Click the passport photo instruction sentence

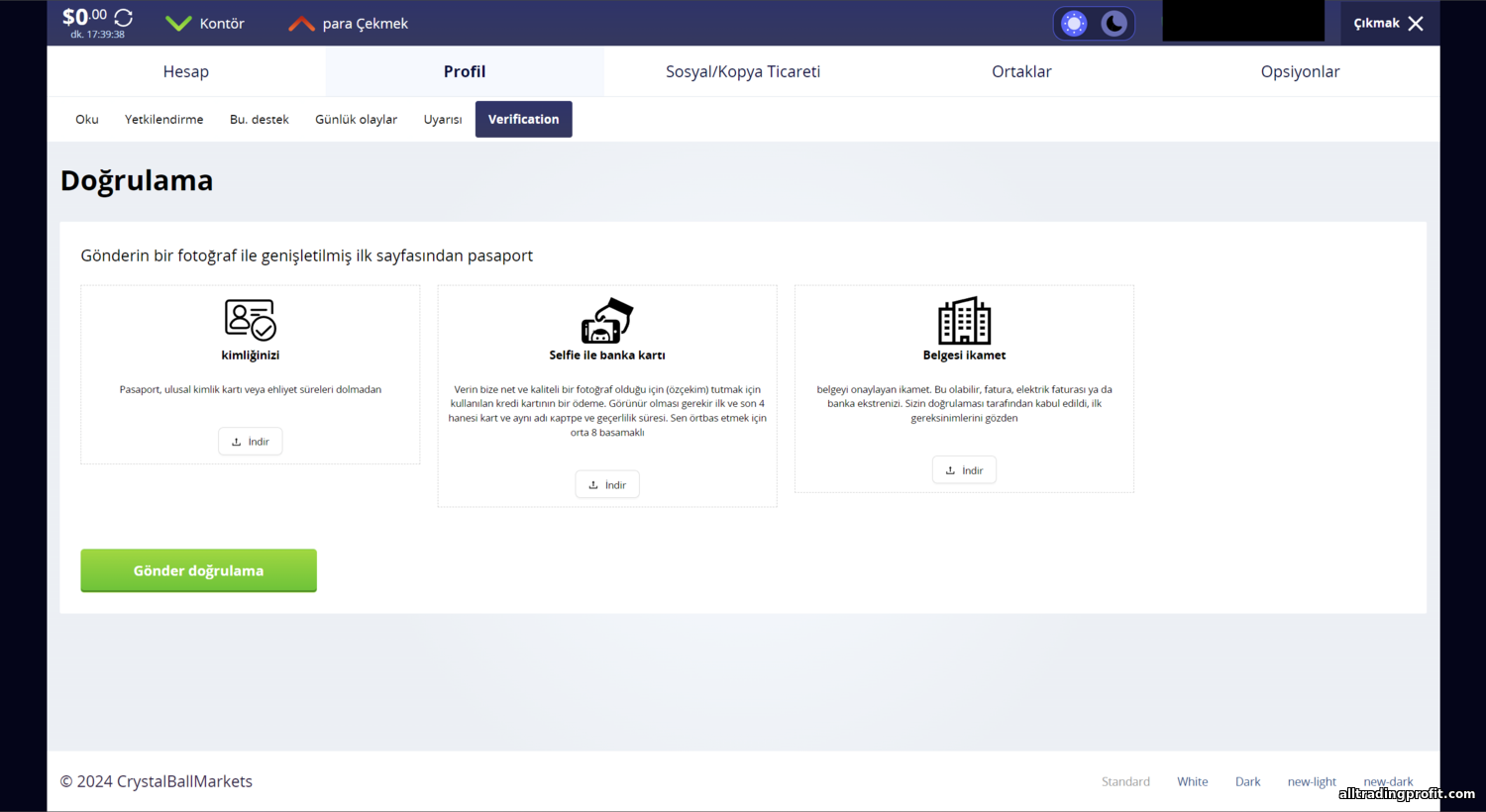click(307, 255)
